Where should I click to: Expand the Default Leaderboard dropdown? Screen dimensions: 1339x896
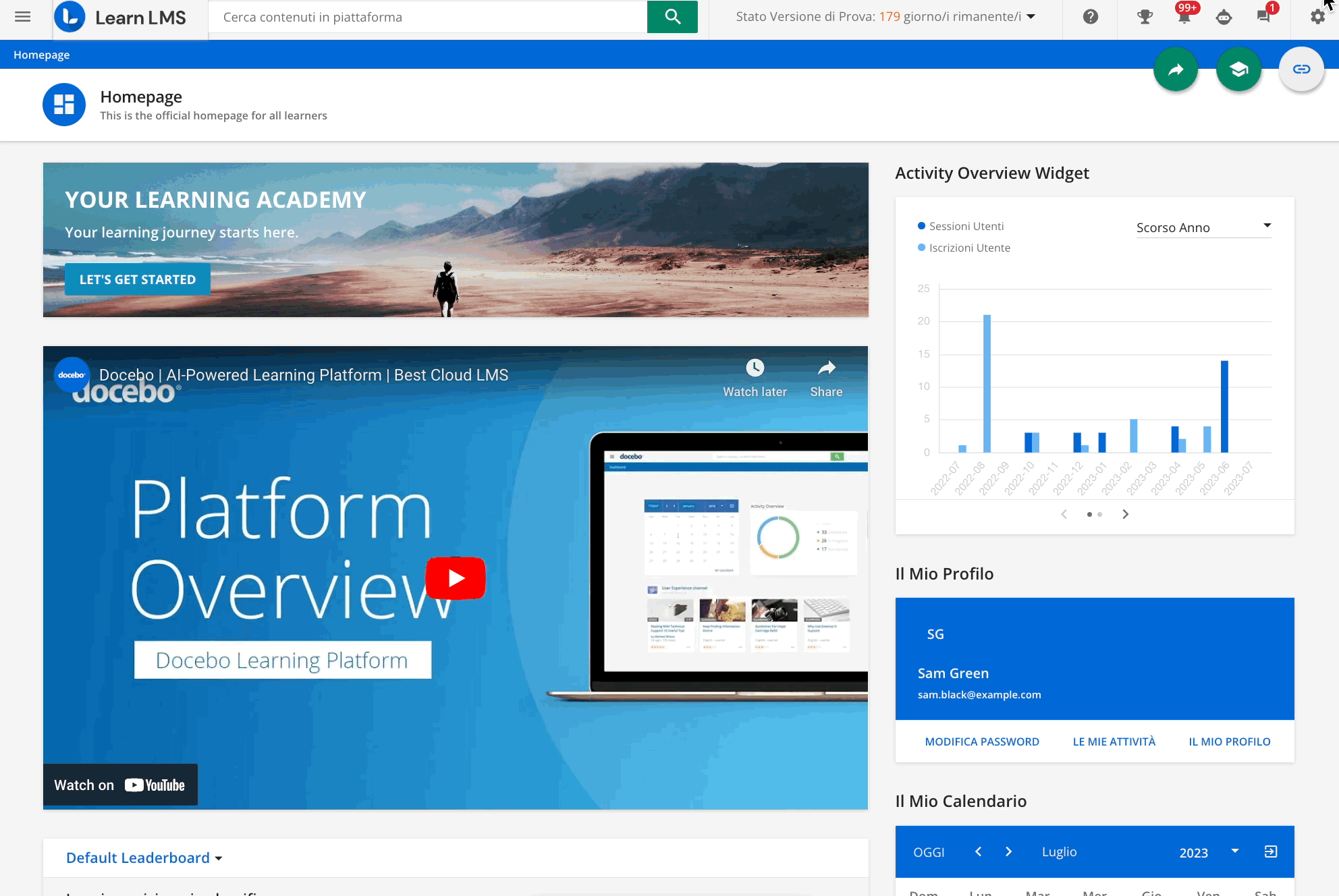(144, 858)
